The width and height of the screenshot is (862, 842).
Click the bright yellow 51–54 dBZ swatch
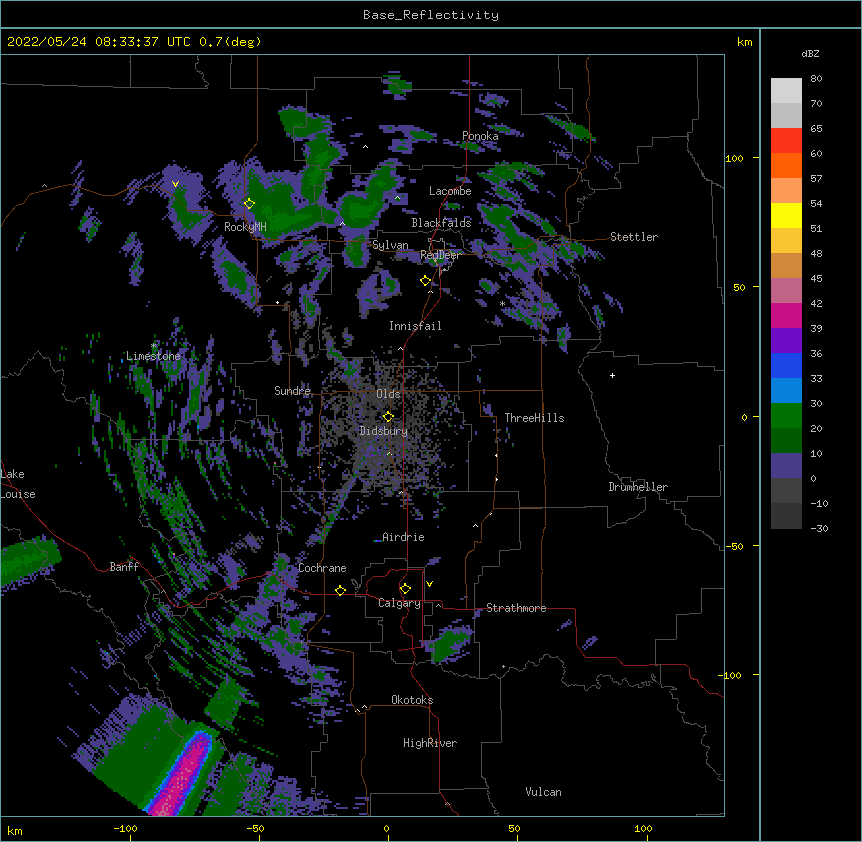pos(786,215)
